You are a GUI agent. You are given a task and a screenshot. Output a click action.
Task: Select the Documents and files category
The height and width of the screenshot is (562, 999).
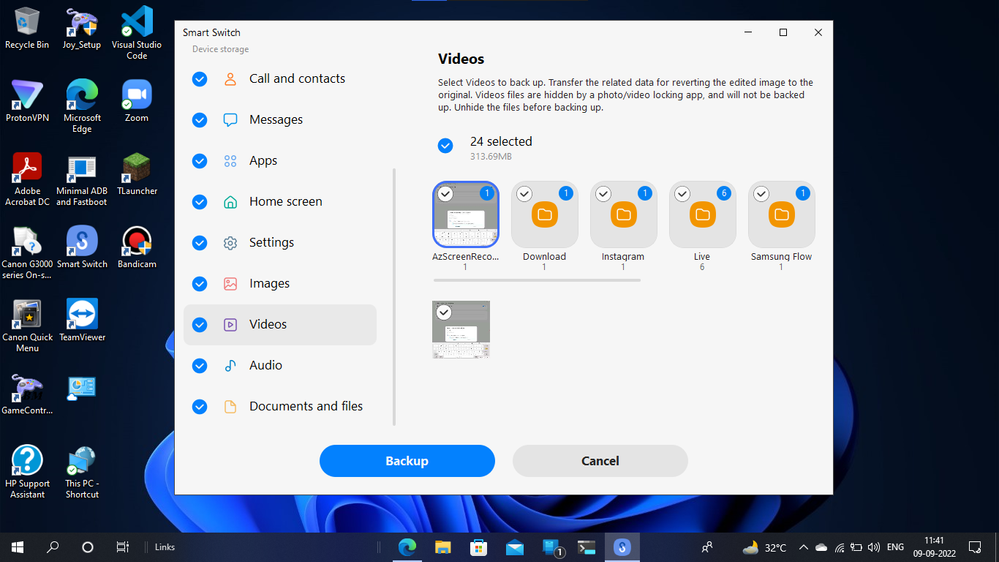(x=280, y=407)
